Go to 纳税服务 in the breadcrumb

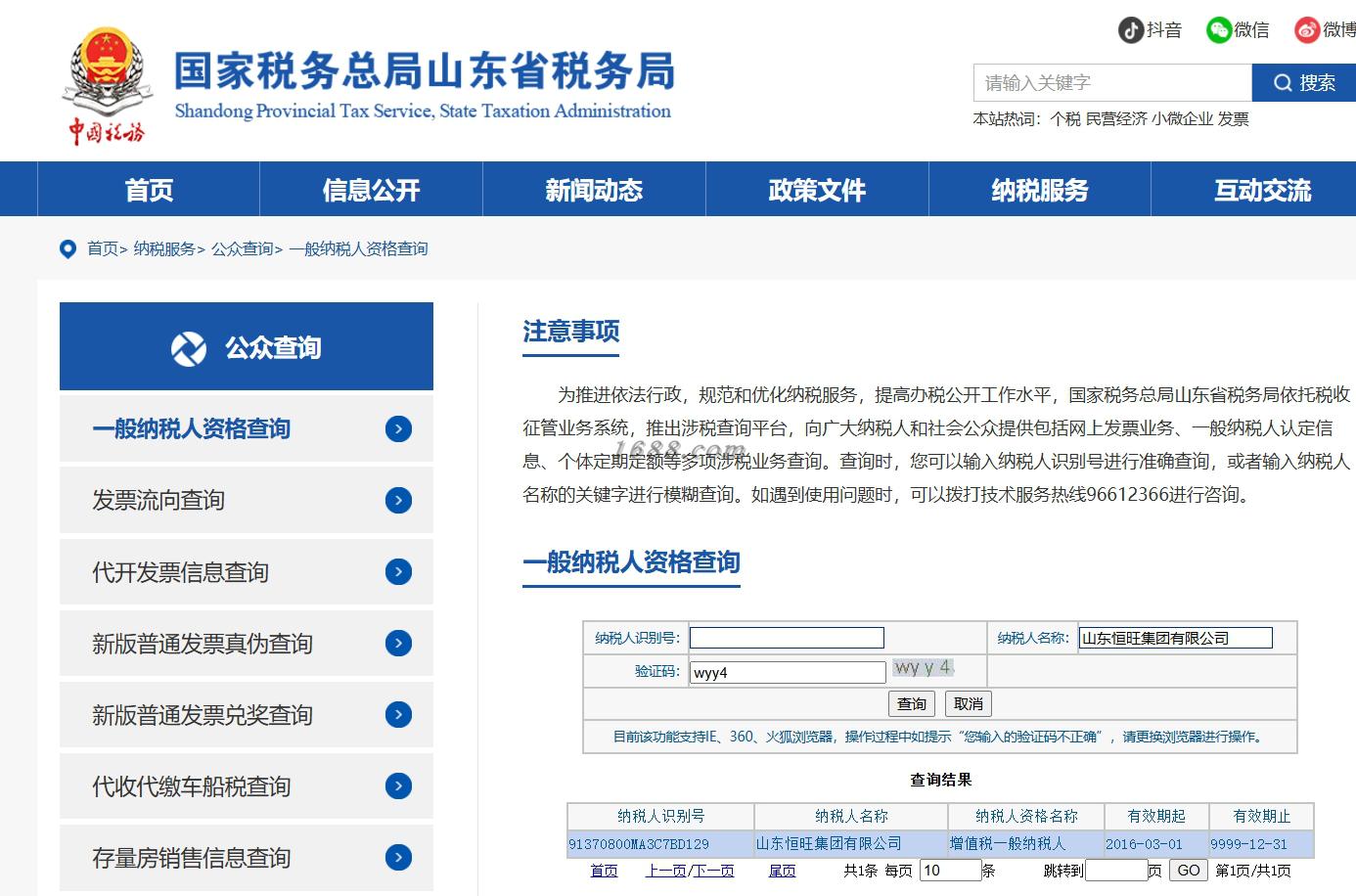(164, 248)
